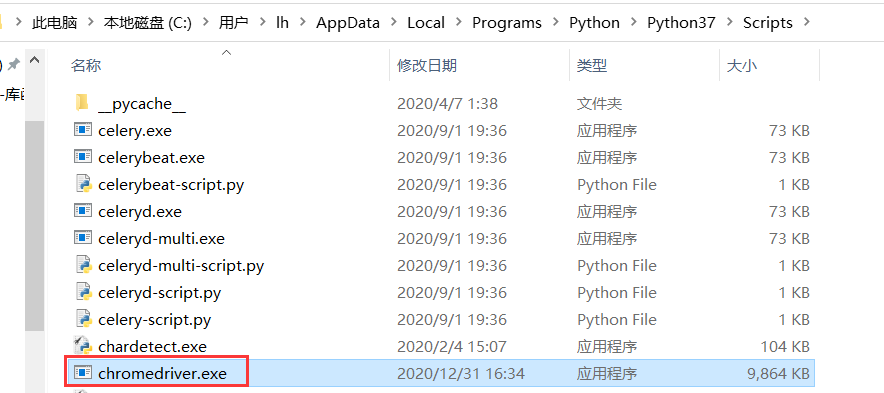Select the chardetect.exe file icon
884x393 pixels.
pyautogui.click(x=83, y=346)
